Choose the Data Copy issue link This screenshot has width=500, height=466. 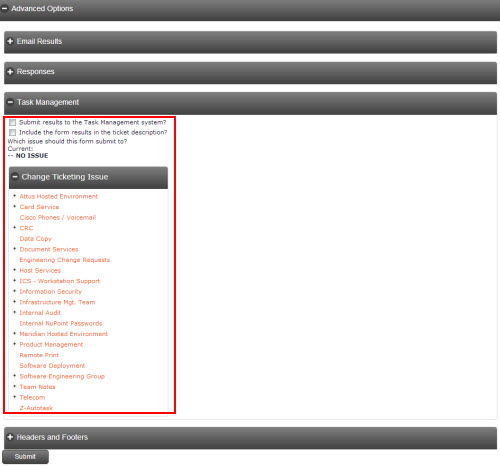[x=35, y=239]
